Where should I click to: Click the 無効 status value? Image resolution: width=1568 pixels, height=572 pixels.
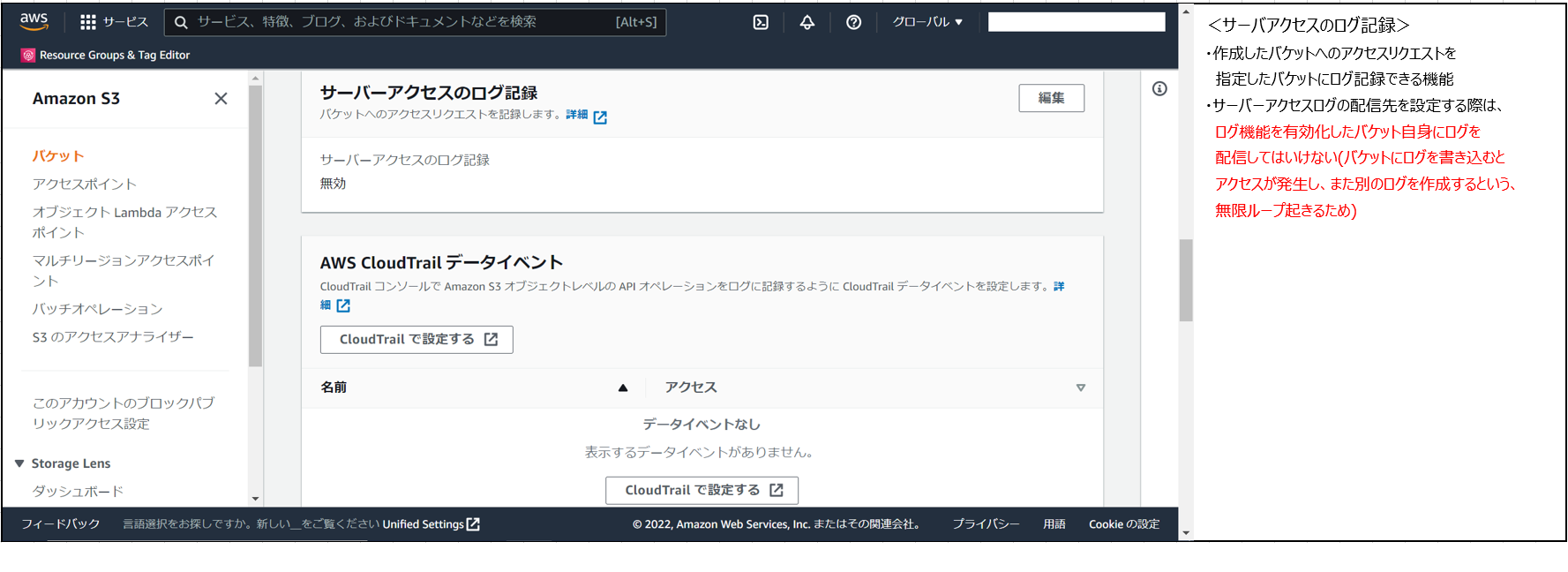tap(333, 184)
